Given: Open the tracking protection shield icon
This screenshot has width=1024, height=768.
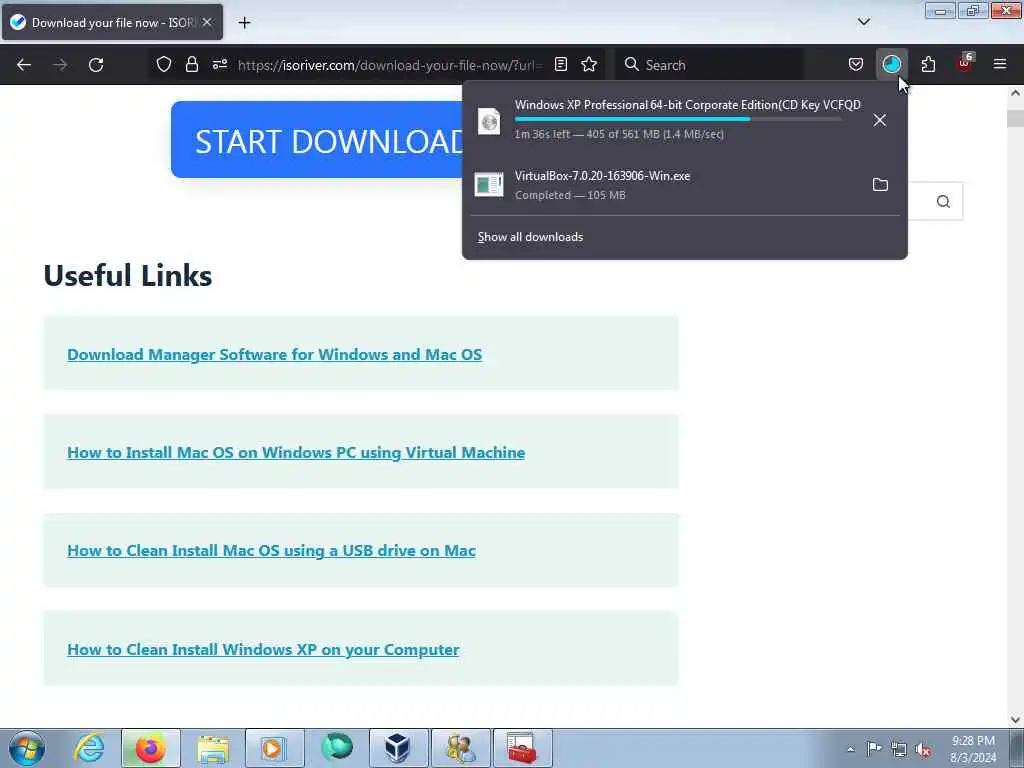Looking at the screenshot, I should [x=164, y=64].
